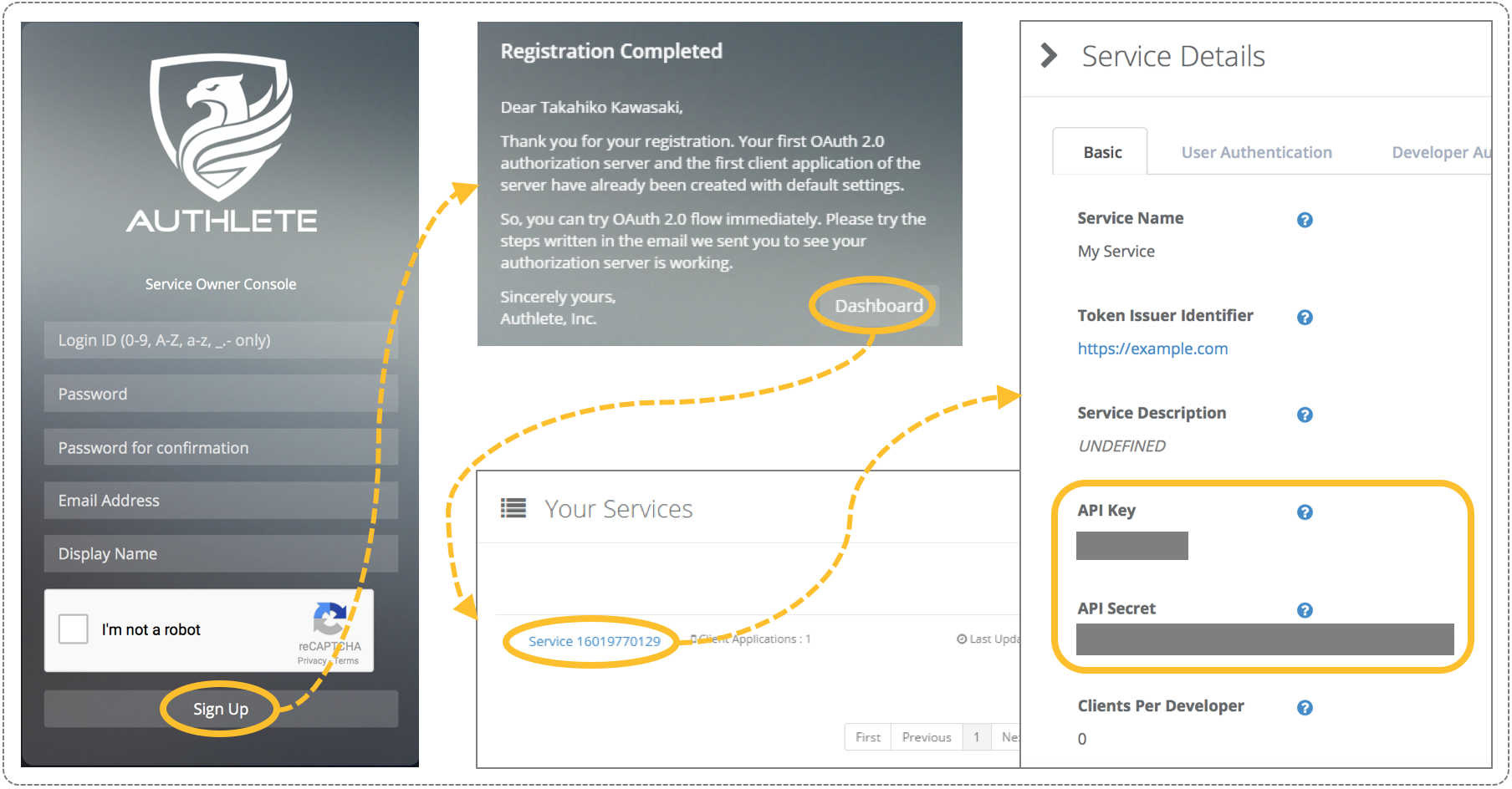Click the Last Updated clock icon
Screen dimensions: 1512x789
pos(962,639)
